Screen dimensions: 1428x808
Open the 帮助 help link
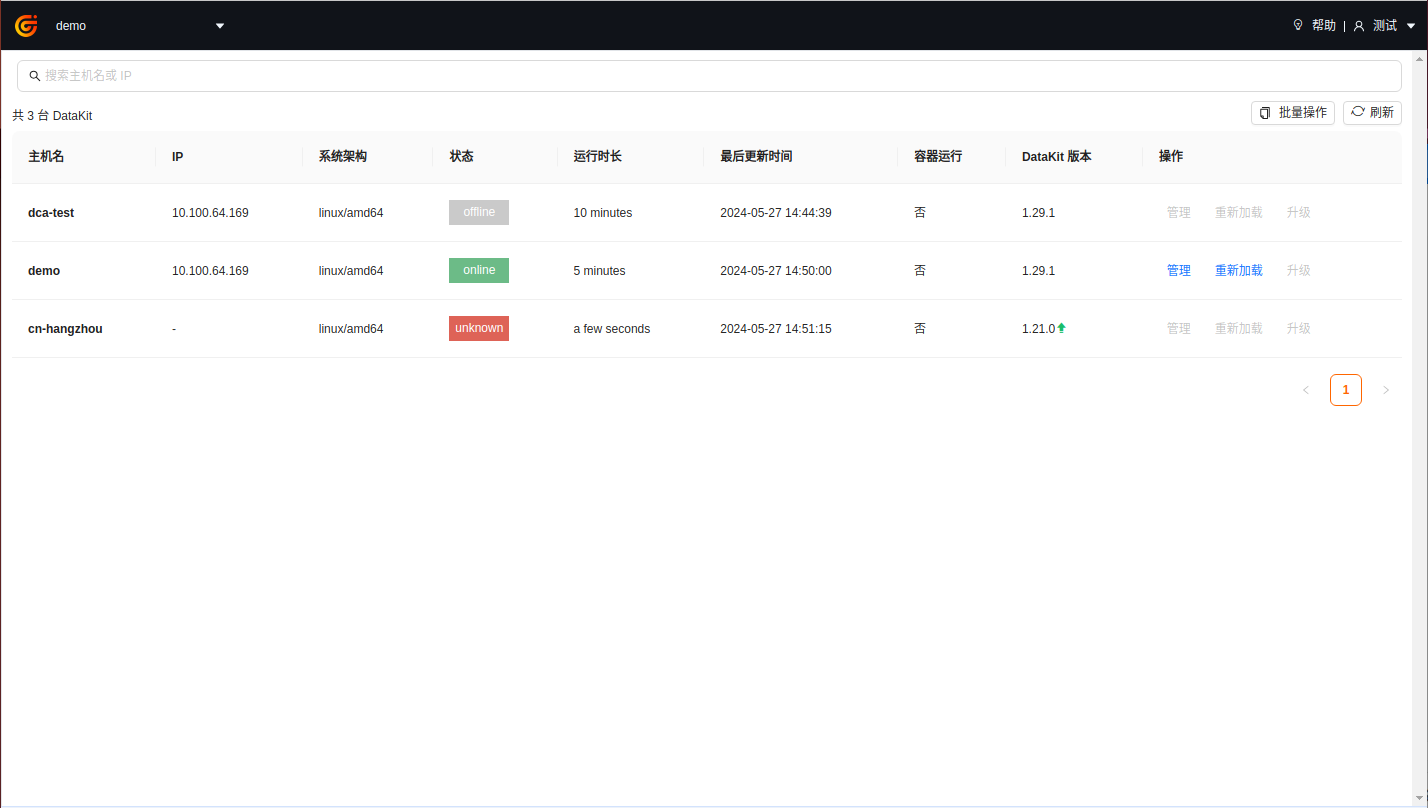pyautogui.click(x=1324, y=26)
